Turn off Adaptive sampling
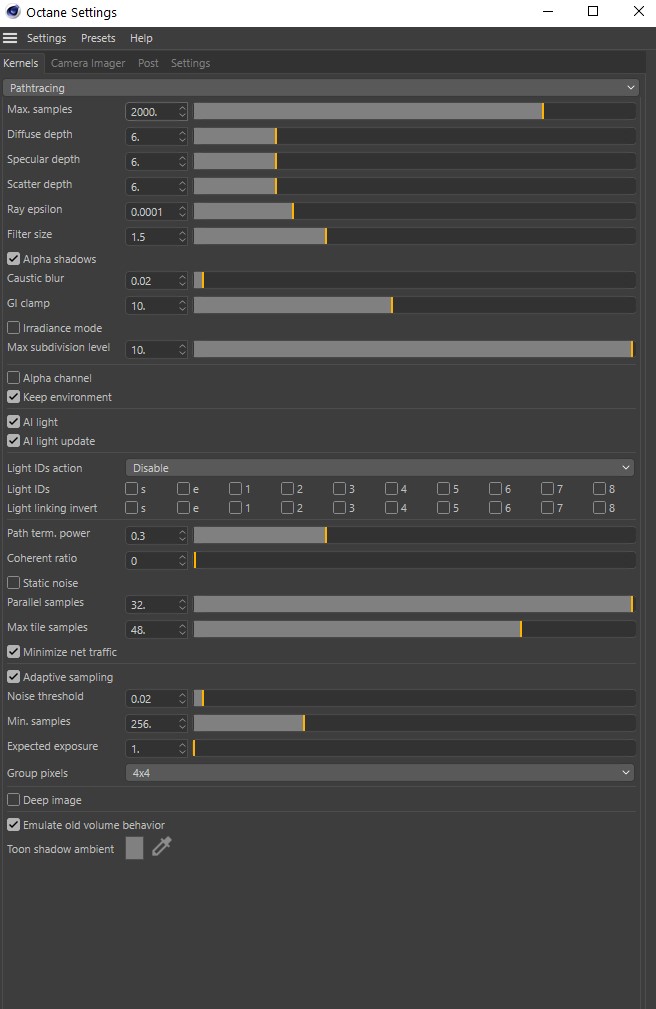 (x=14, y=677)
